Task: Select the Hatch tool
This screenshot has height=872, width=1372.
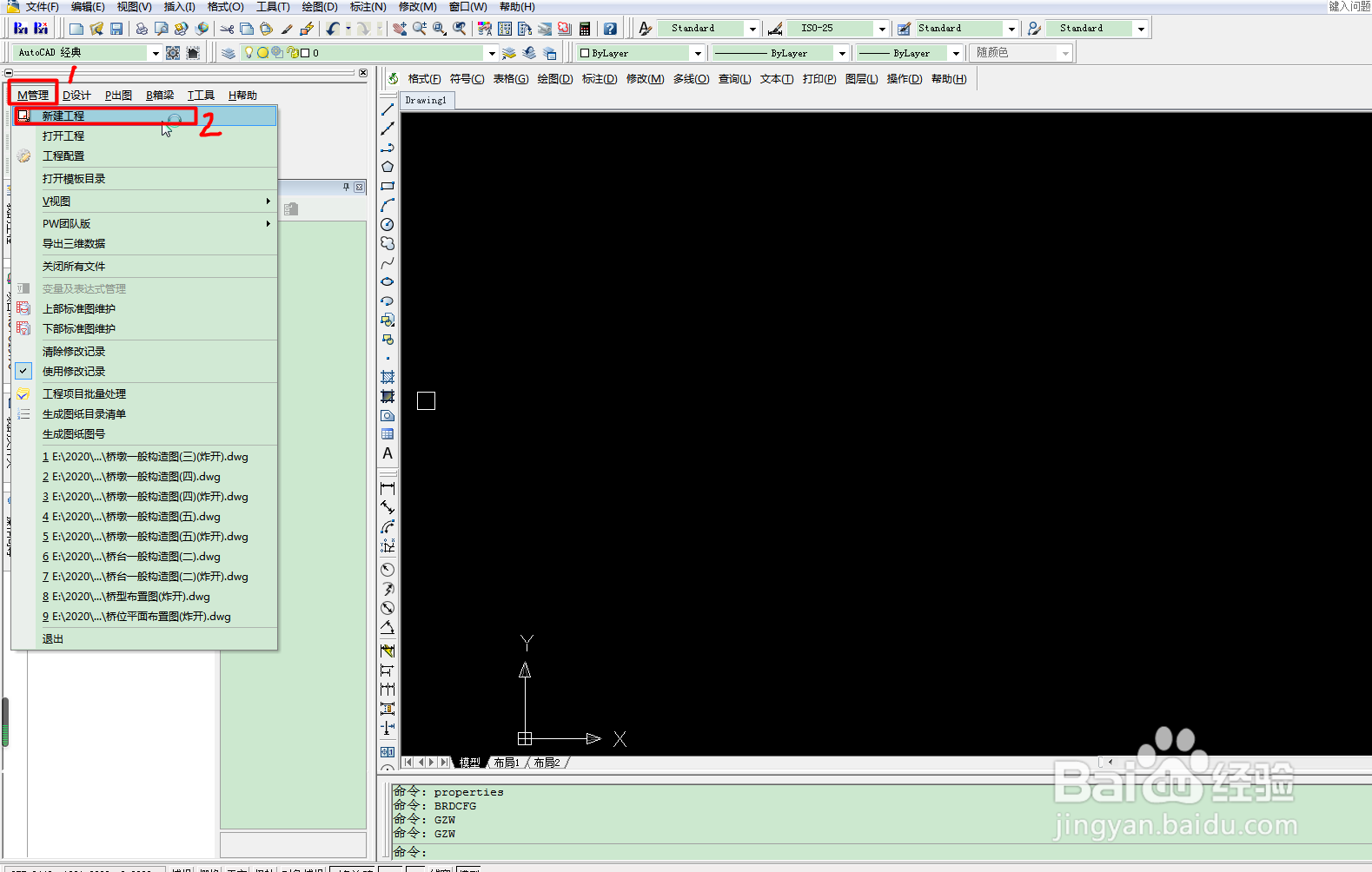Action: point(388,377)
